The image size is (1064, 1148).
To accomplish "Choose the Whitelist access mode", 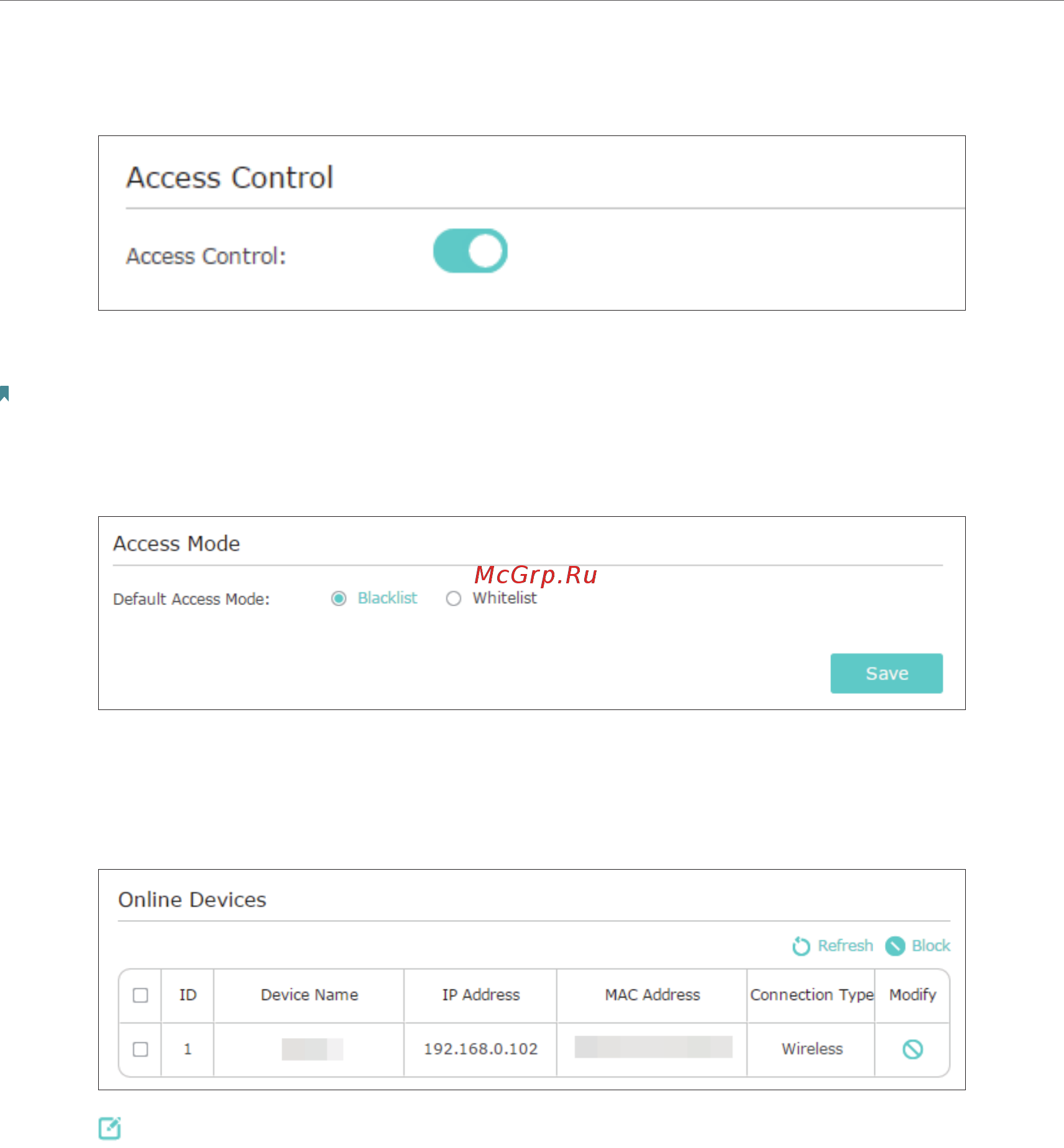I will [x=454, y=598].
